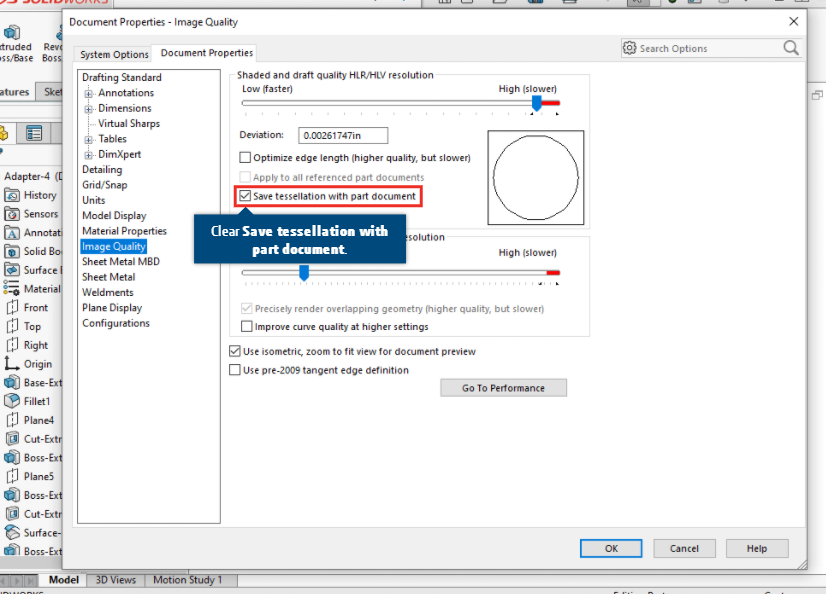Clear Save tessellation with part document checkbox

(x=245, y=196)
